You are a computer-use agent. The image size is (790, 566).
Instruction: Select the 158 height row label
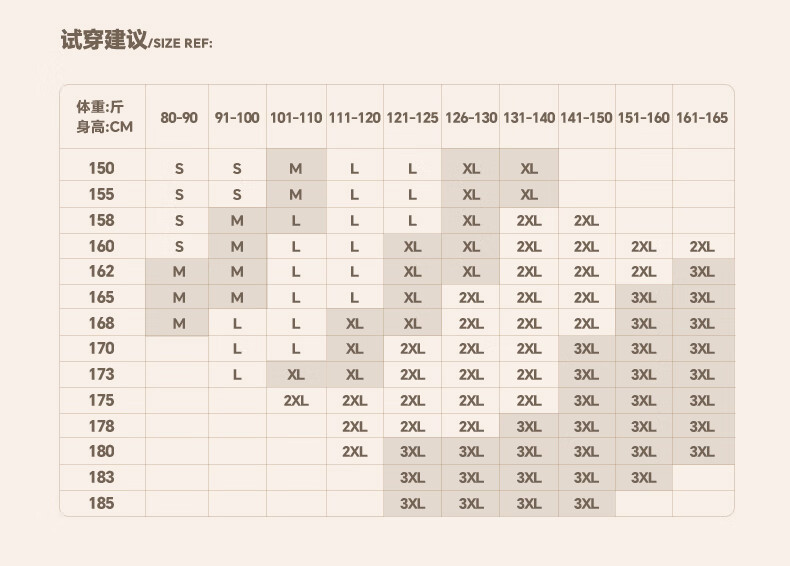click(x=102, y=220)
